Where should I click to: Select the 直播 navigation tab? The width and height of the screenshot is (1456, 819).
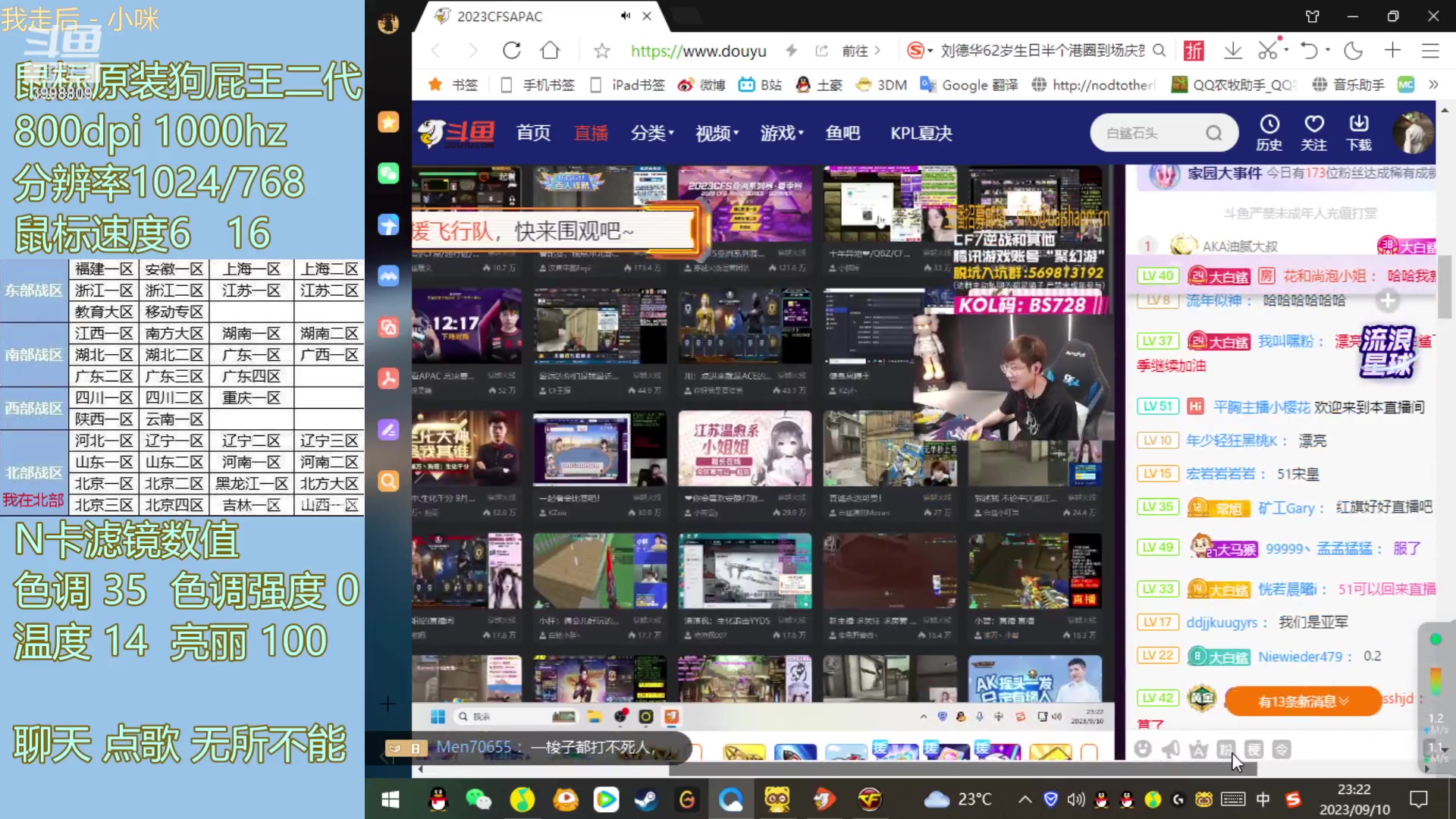tap(591, 133)
